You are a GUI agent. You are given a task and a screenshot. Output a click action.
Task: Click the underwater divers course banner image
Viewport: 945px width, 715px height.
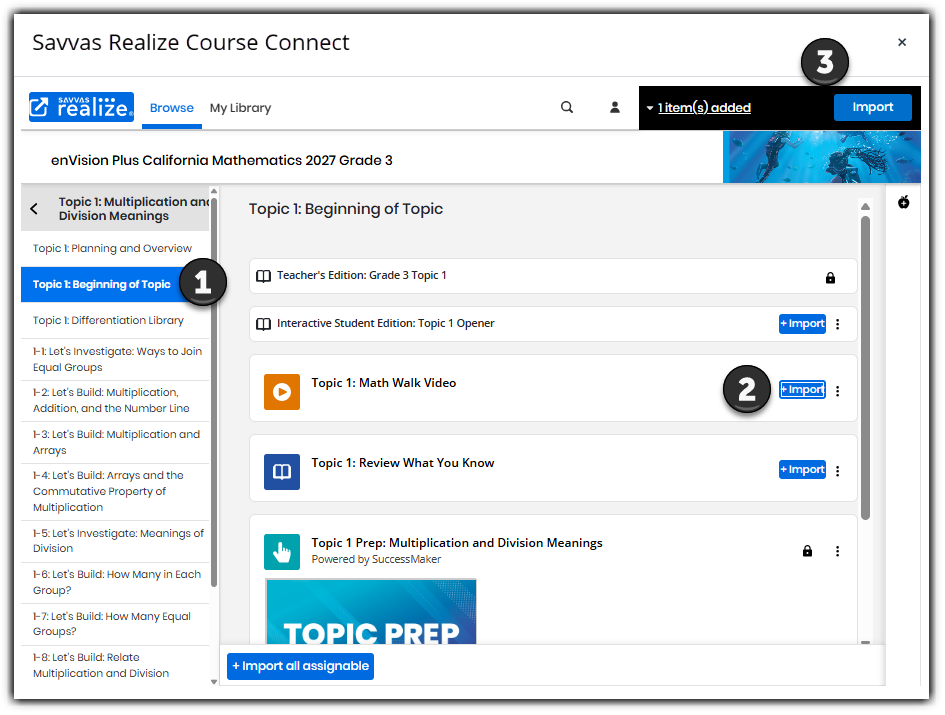click(x=821, y=157)
